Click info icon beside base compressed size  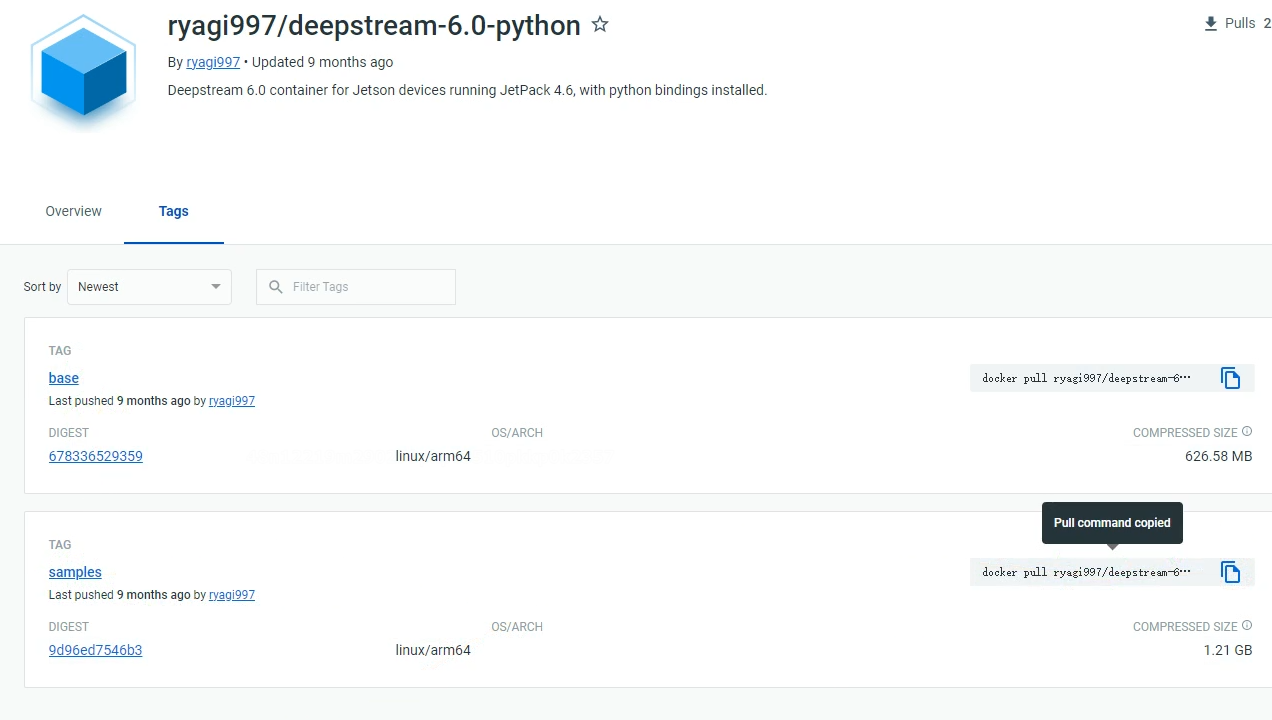(x=1247, y=432)
